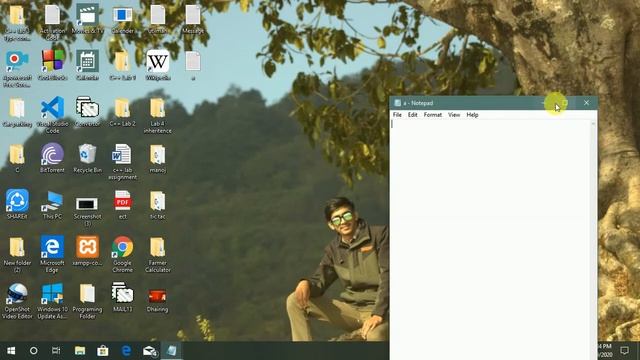Select the Google Chrome shortcut

pyautogui.click(x=122, y=255)
